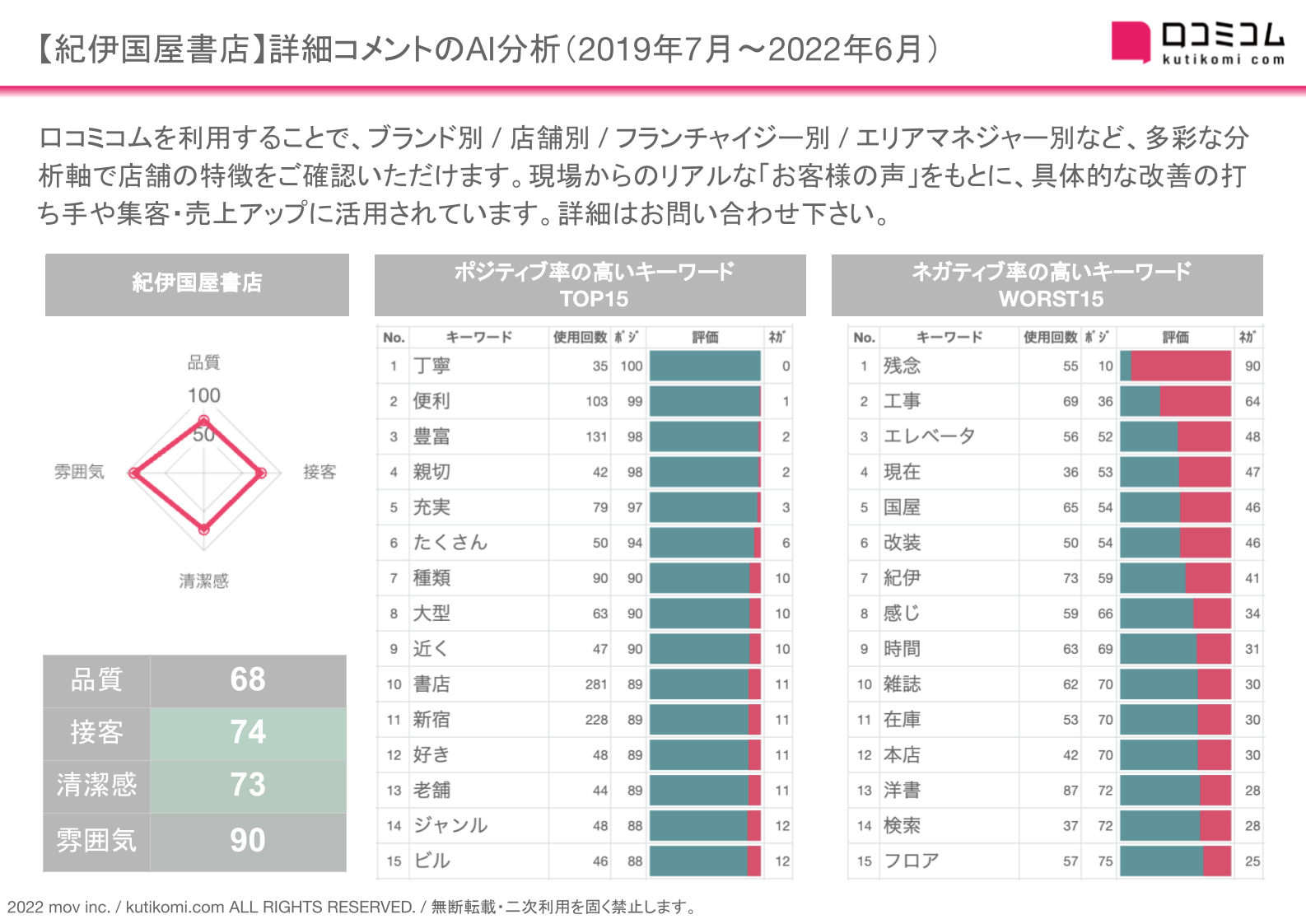Click the keyword 国屋 in WORST15

902,507
